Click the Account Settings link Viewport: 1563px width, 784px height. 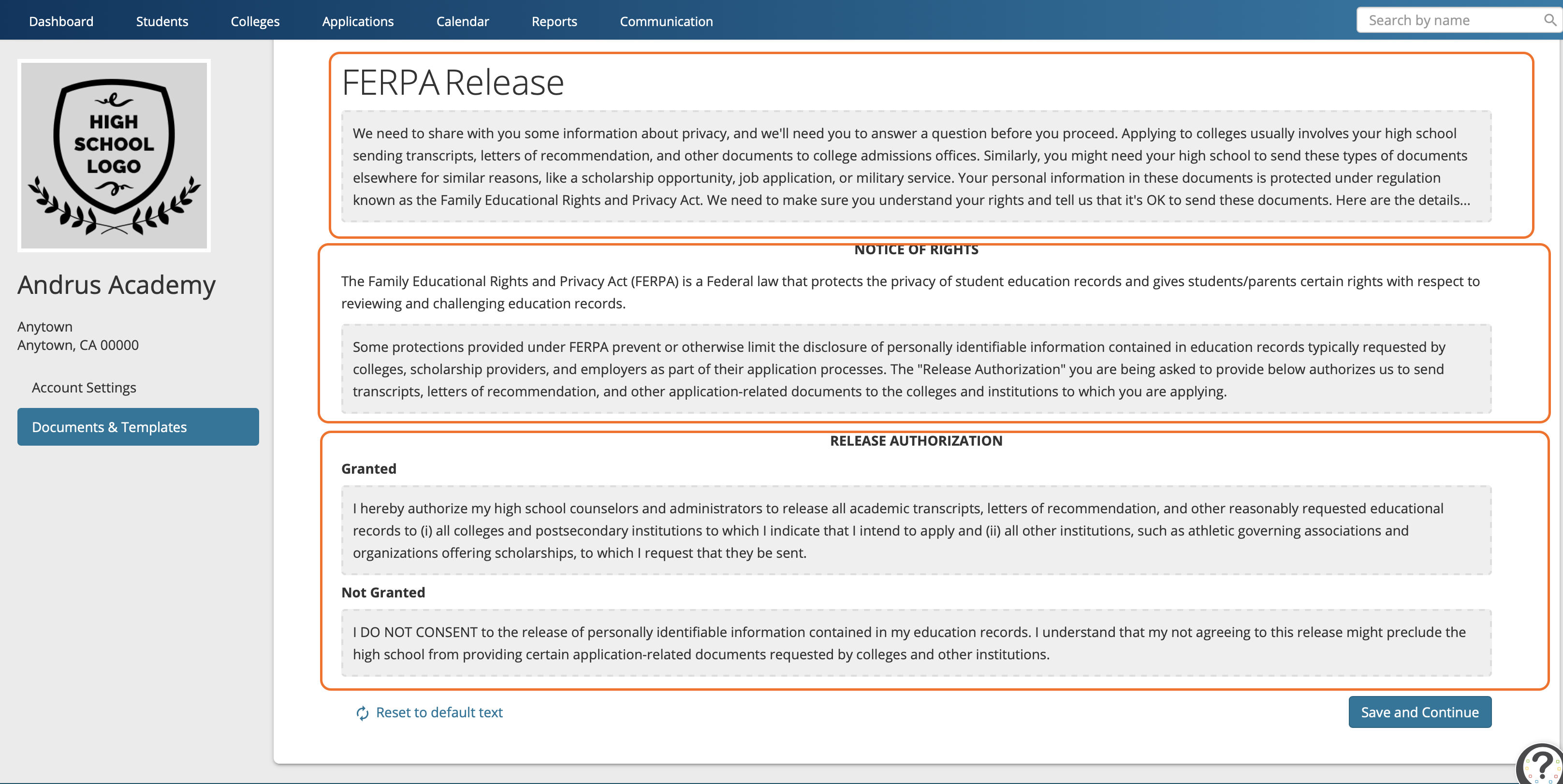[x=85, y=387]
